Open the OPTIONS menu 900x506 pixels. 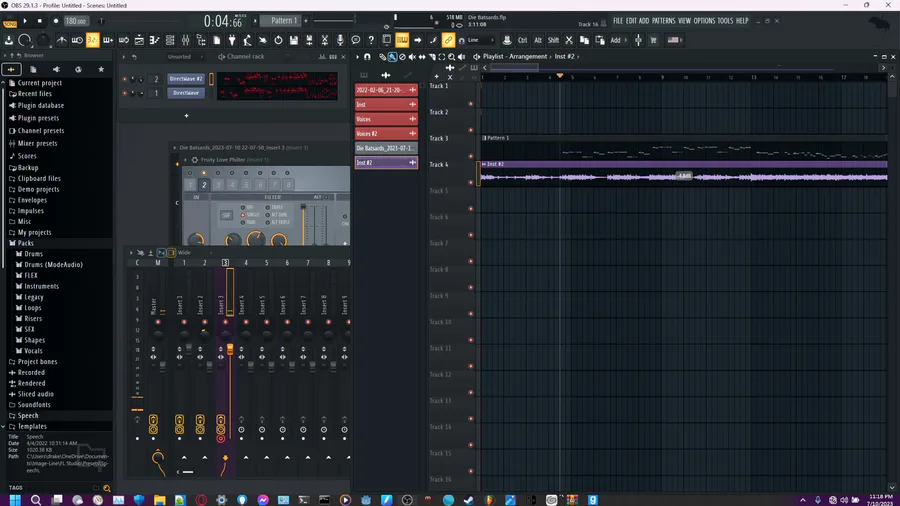tap(704, 21)
